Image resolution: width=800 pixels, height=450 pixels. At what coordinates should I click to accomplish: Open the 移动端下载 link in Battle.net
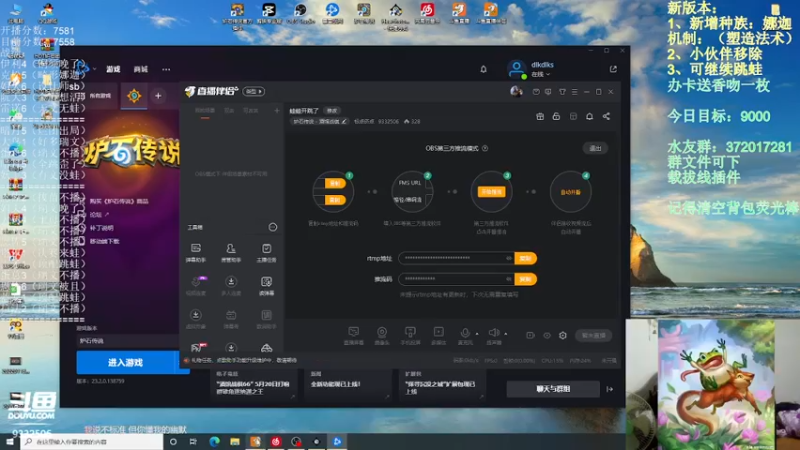[x=104, y=241]
